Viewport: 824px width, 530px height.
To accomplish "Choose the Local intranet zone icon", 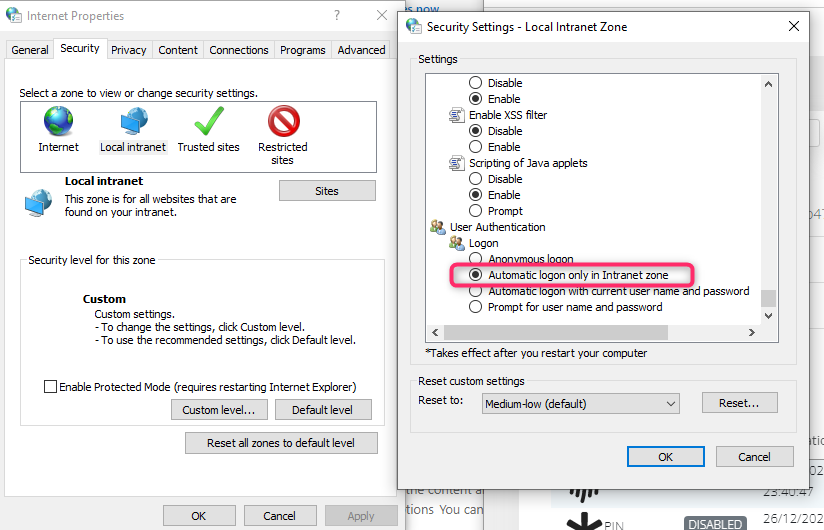I will [x=133, y=122].
